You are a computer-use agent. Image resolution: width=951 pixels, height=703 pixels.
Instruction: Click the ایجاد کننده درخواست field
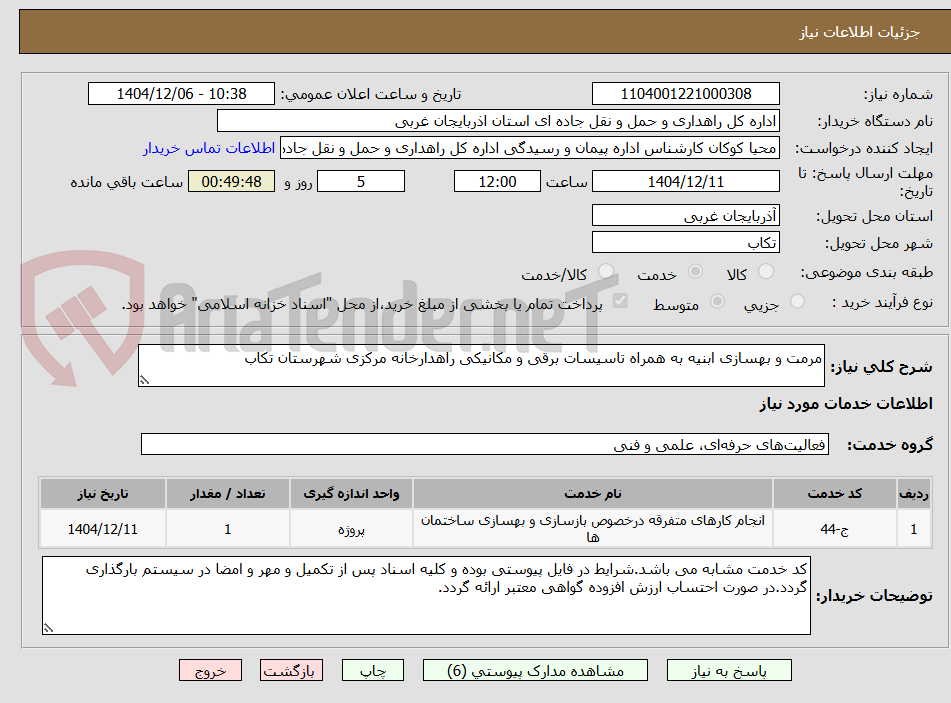529,149
